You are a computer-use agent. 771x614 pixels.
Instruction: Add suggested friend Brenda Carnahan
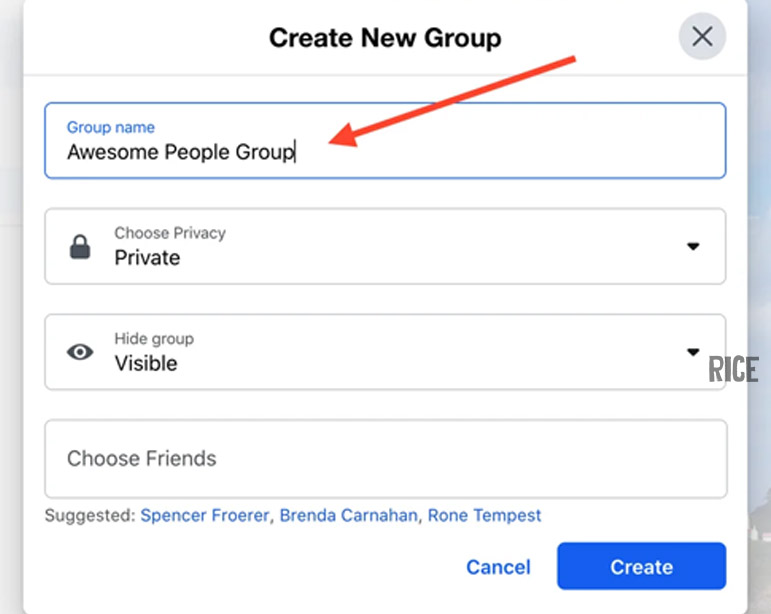coord(348,516)
